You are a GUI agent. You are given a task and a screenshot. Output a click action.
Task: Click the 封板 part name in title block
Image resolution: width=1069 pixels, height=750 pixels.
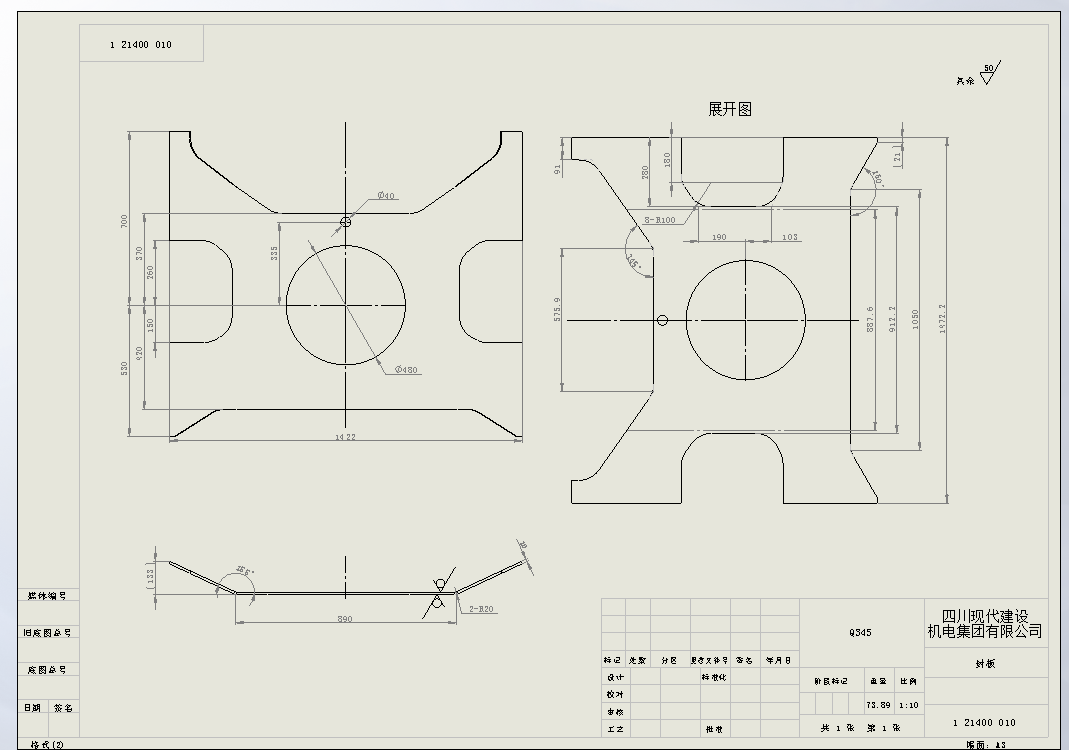click(x=984, y=665)
